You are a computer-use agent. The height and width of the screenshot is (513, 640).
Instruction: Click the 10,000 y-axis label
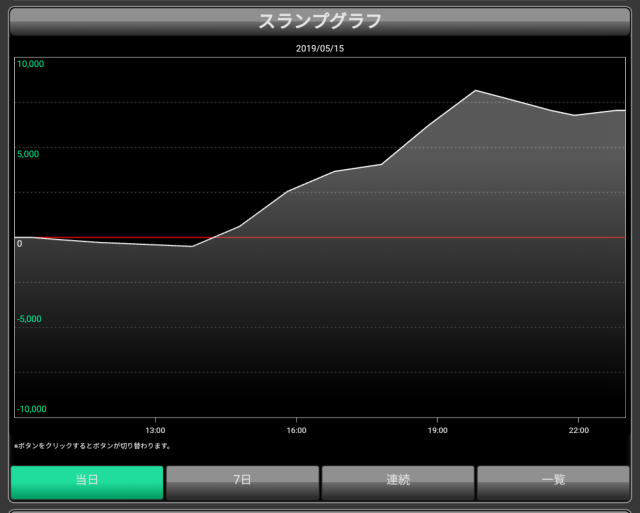tap(31, 65)
